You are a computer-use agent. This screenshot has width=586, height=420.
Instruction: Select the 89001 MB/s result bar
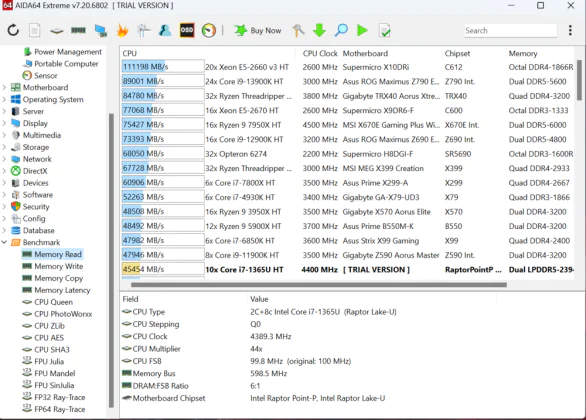tap(163, 81)
